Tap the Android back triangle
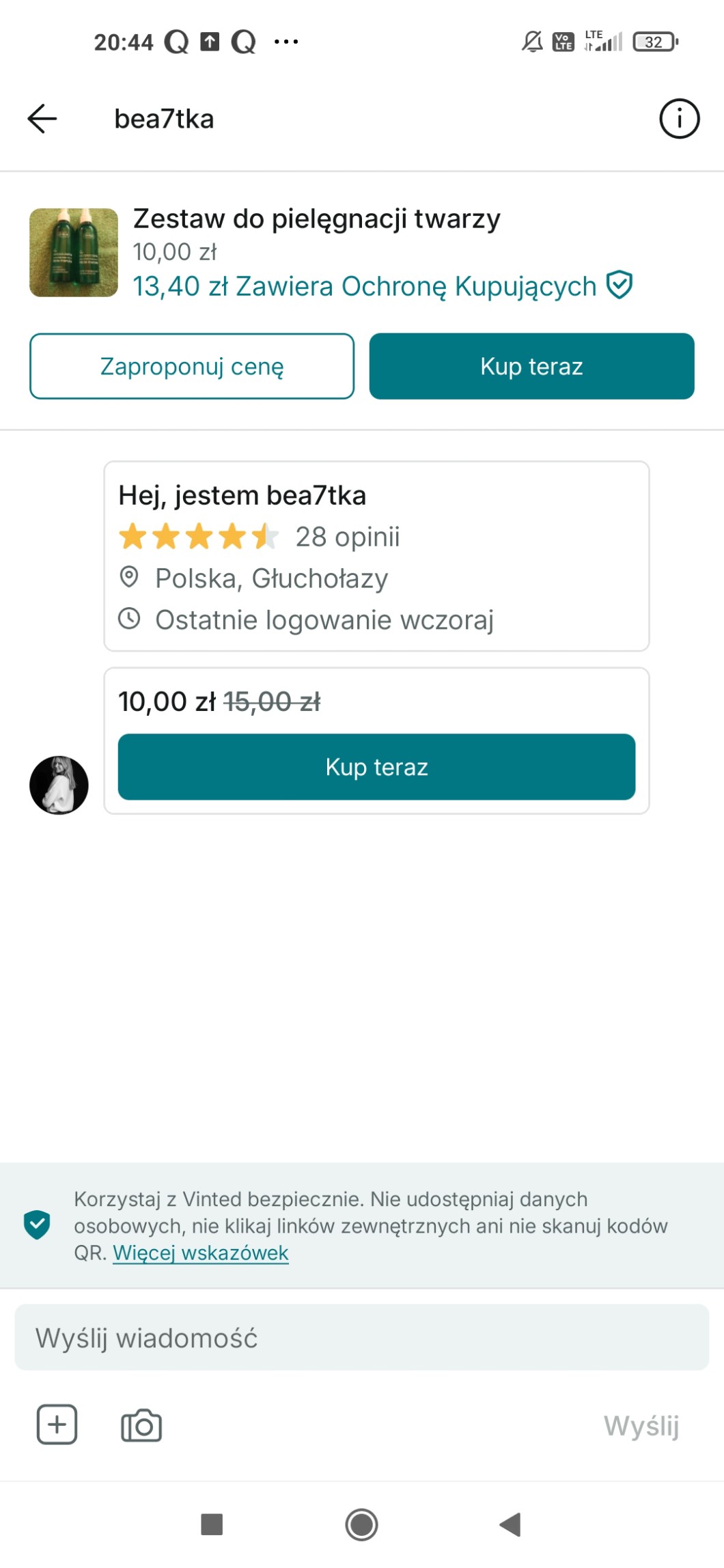724x1568 pixels. [511, 1524]
